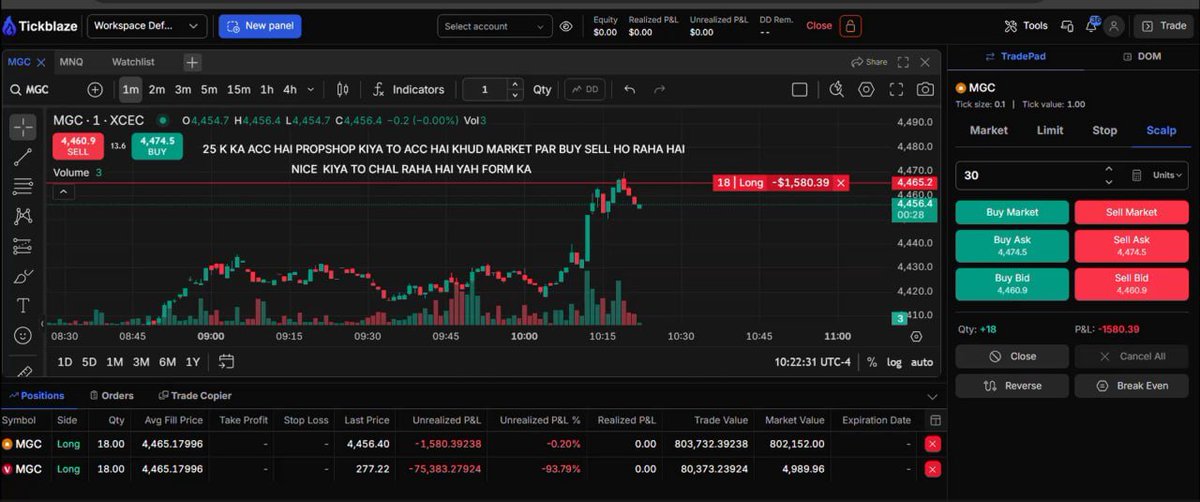Image resolution: width=1200 pixels, height=502 pixels.
Task: Select the trend line drawing tool
Action: pos(23,156)
